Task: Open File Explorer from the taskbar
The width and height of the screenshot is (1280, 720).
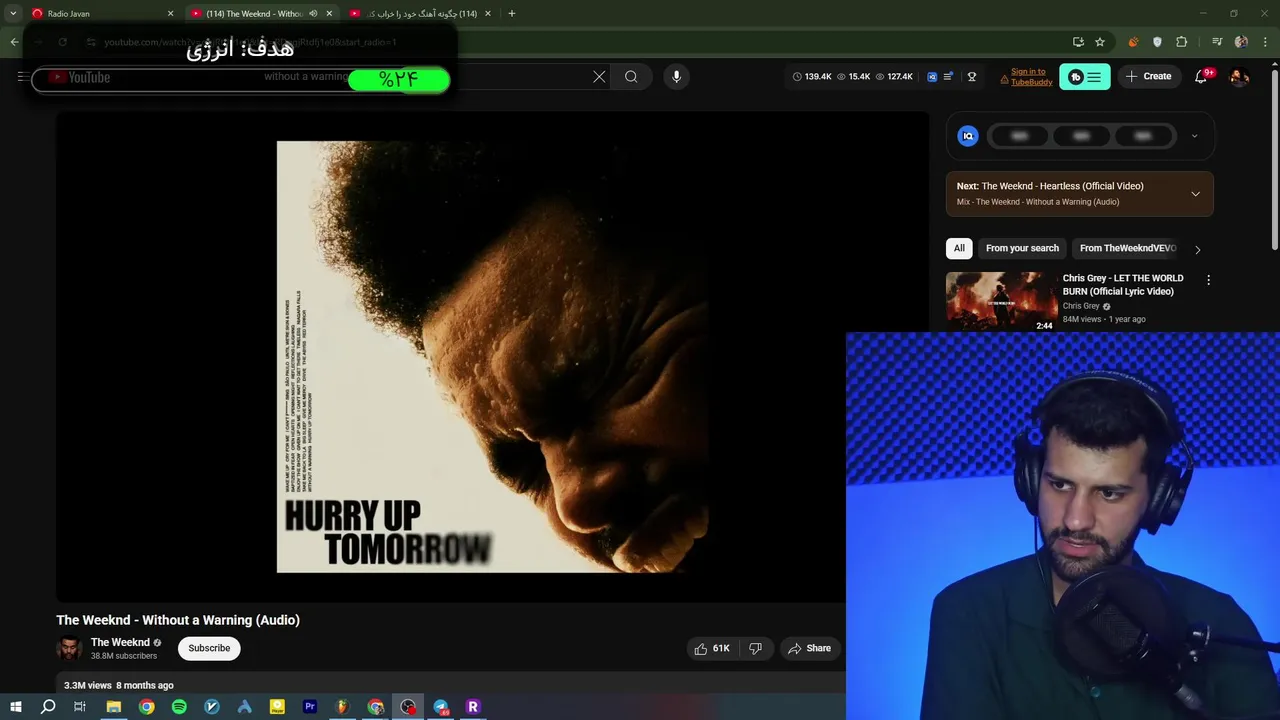Action: point(114,707)
